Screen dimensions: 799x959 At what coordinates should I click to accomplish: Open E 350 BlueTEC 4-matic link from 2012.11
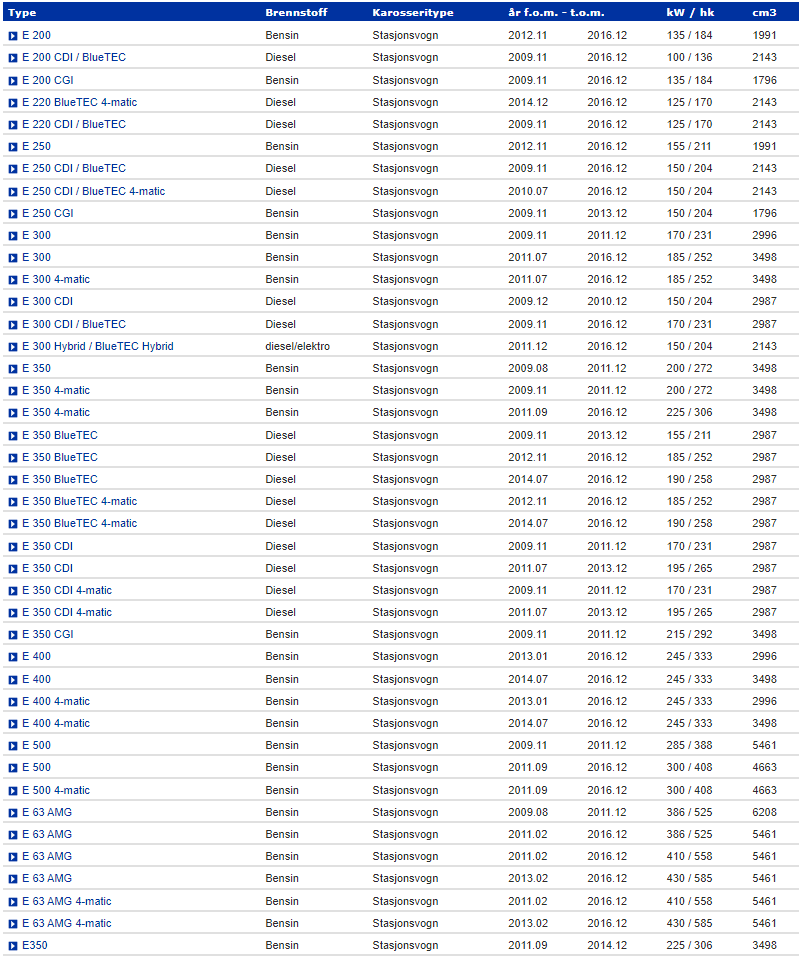tap(80, 501)
